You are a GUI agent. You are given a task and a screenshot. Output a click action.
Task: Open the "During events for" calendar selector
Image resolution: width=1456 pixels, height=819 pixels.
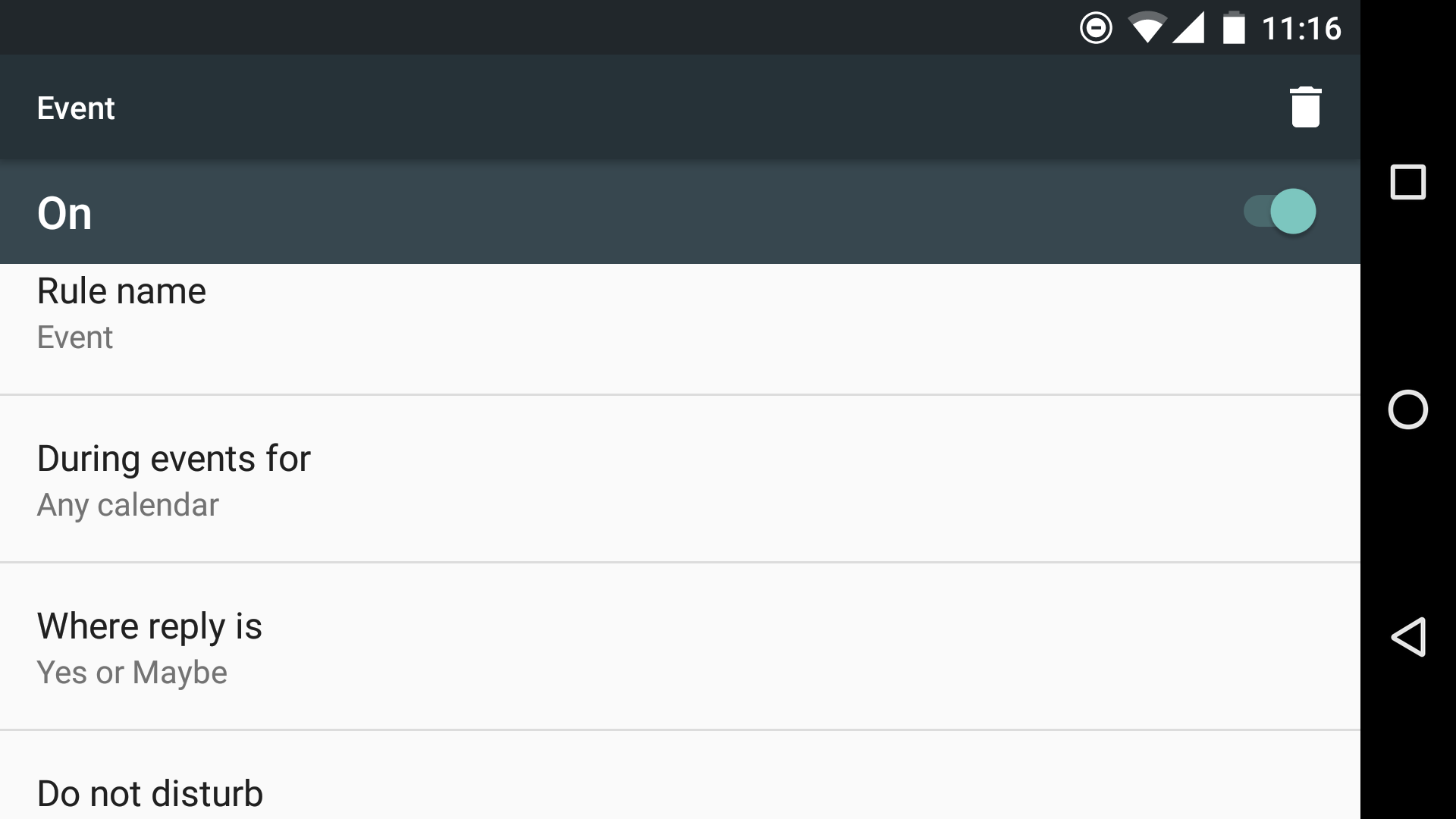pyautogui.click(x=174, y=459)
